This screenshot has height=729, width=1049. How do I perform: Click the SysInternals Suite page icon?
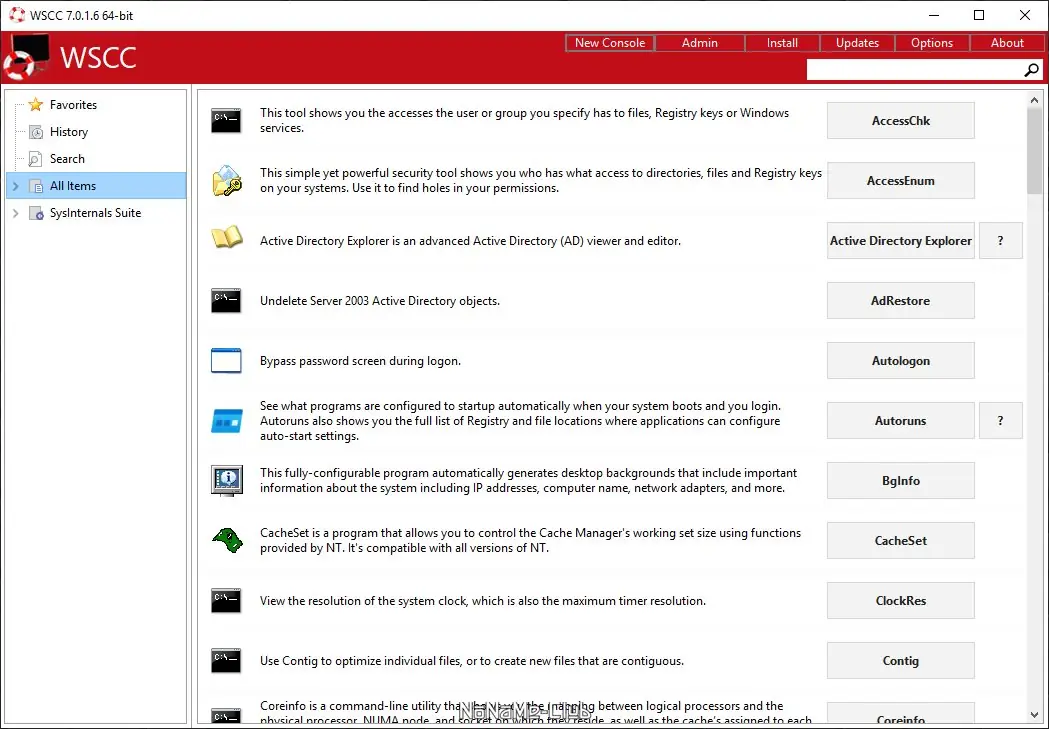pyautogui.click(x=36, y=213)
